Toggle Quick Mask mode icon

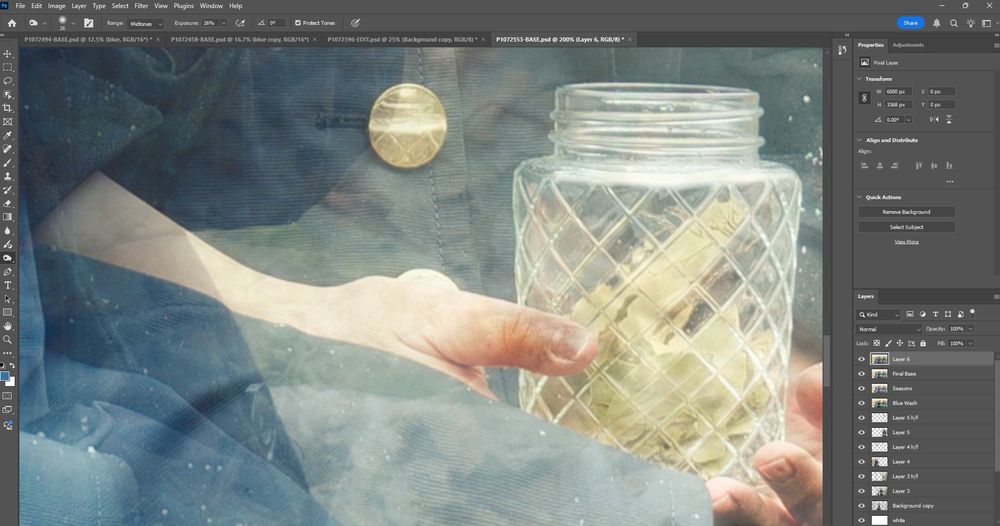(8, 396)
